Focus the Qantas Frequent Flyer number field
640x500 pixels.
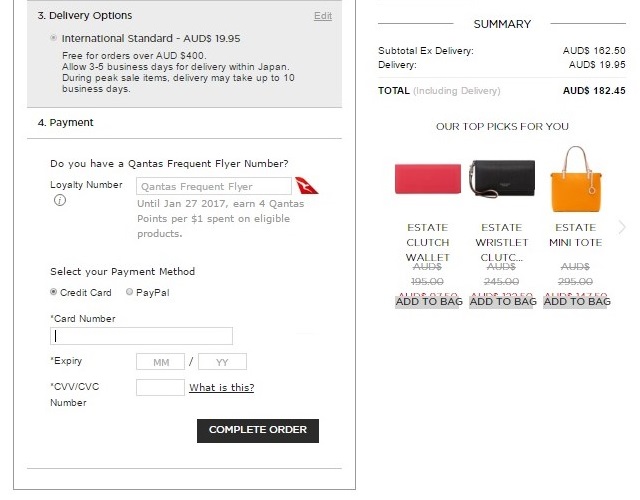tap(214, 186)
